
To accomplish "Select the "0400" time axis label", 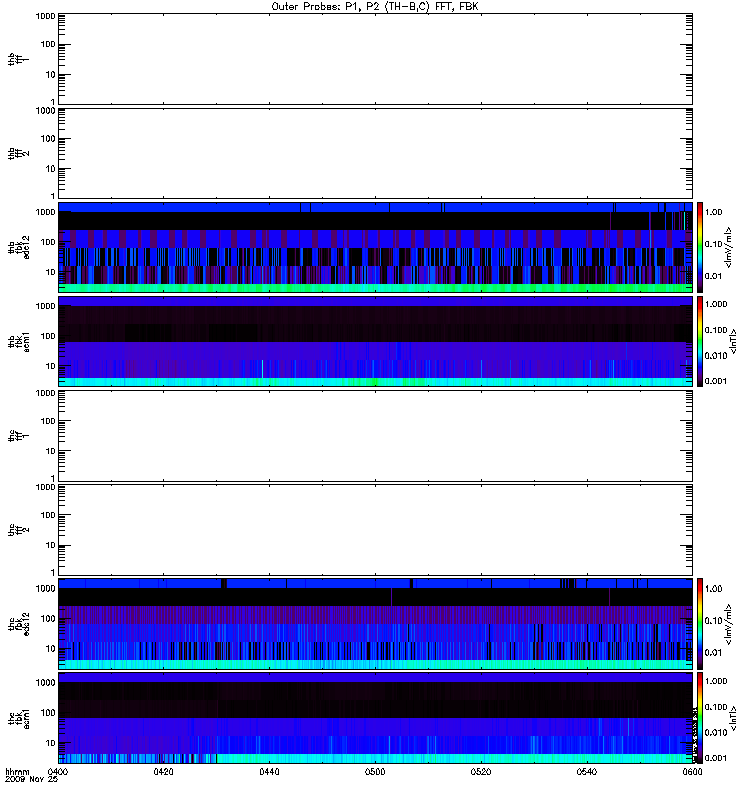I will pos(58,771).
